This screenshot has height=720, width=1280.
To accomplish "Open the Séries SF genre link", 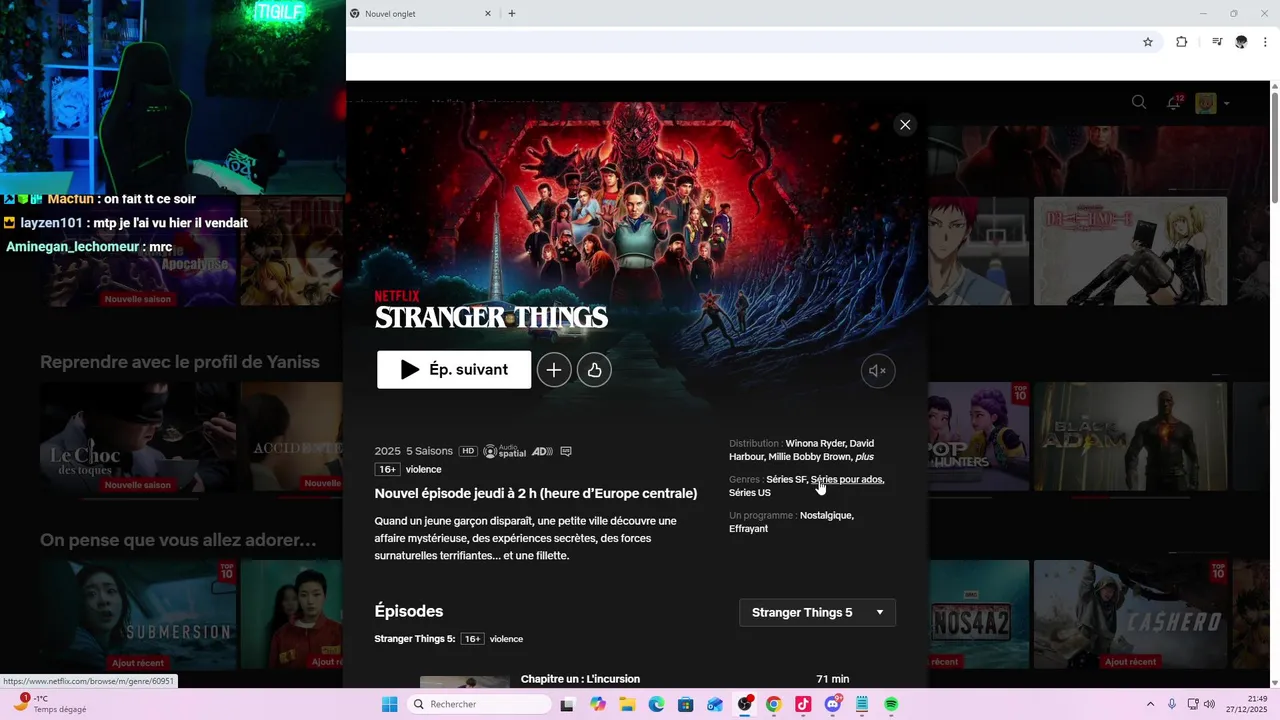I will tap(786, 480).
